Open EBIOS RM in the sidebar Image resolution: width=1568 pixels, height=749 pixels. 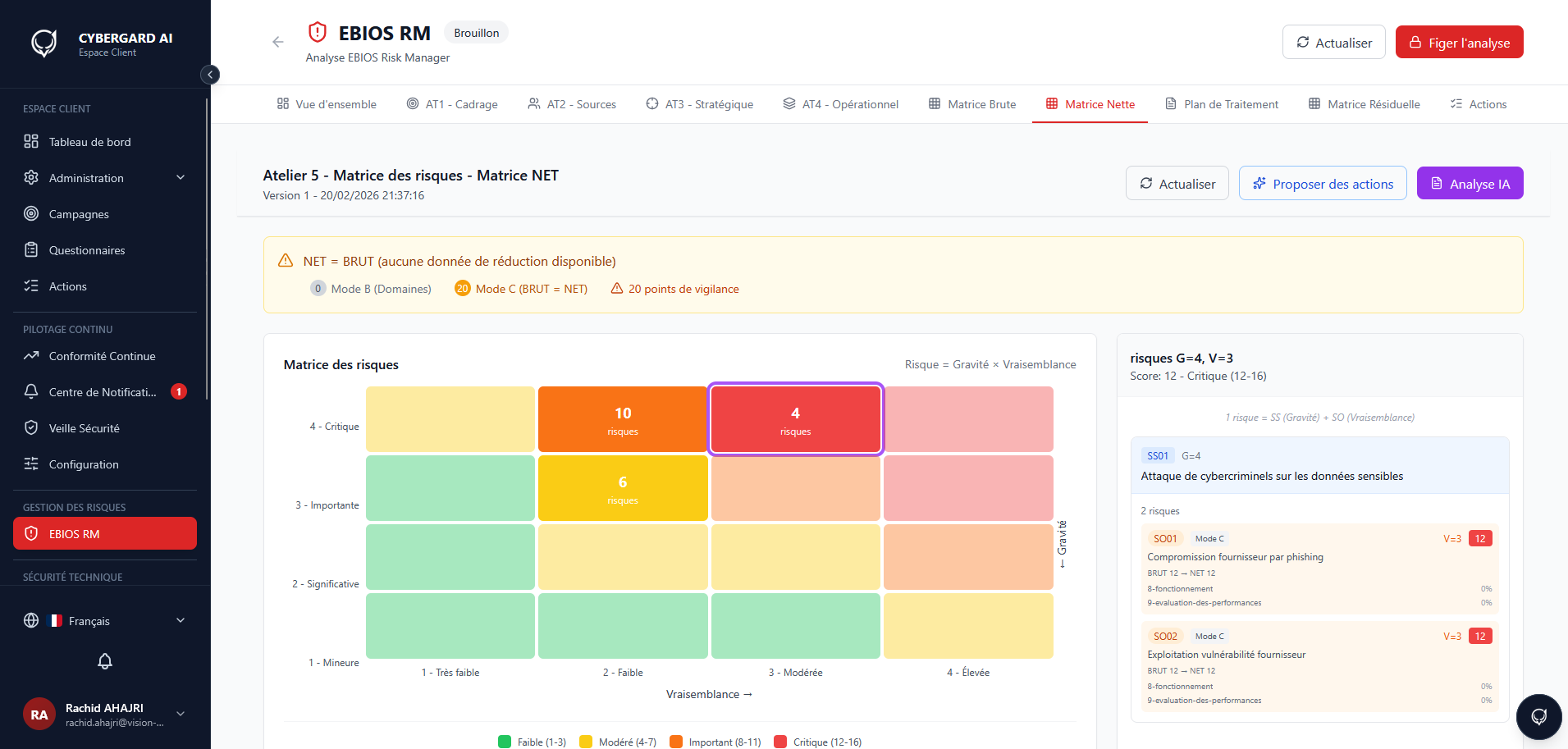(x=105, y=533)
